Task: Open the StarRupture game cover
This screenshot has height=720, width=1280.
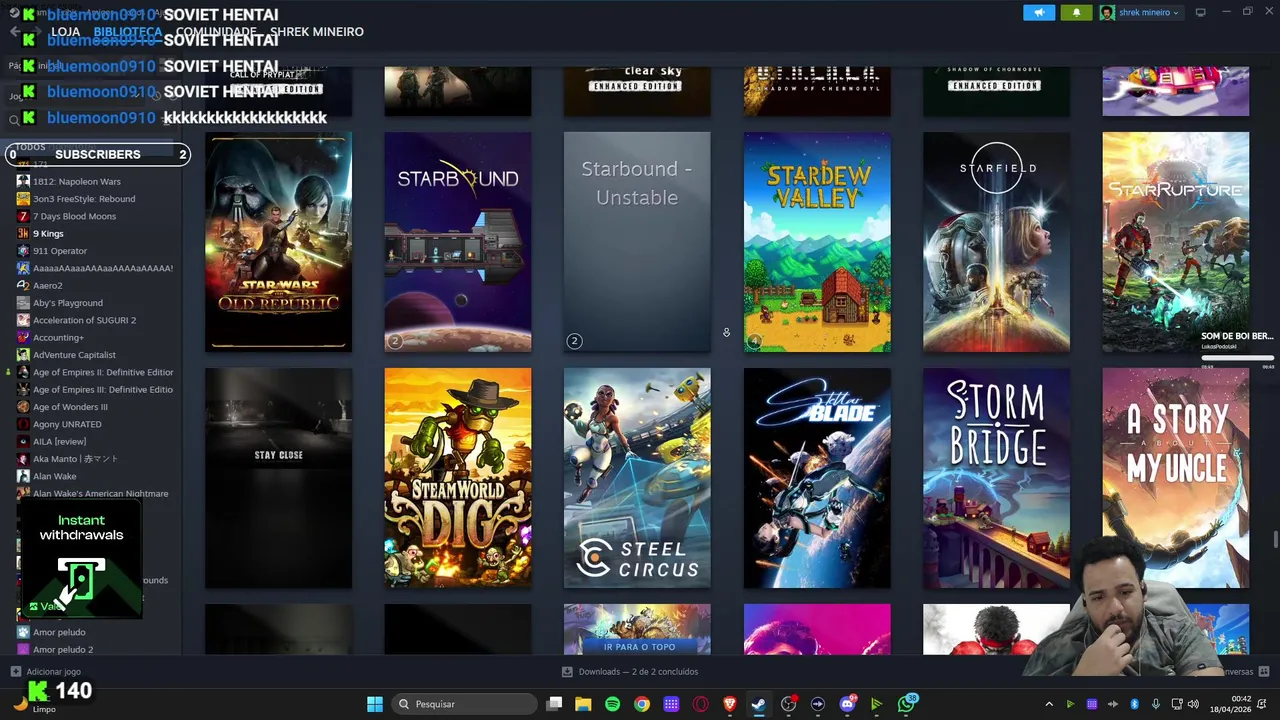Action: point(1176,242)
